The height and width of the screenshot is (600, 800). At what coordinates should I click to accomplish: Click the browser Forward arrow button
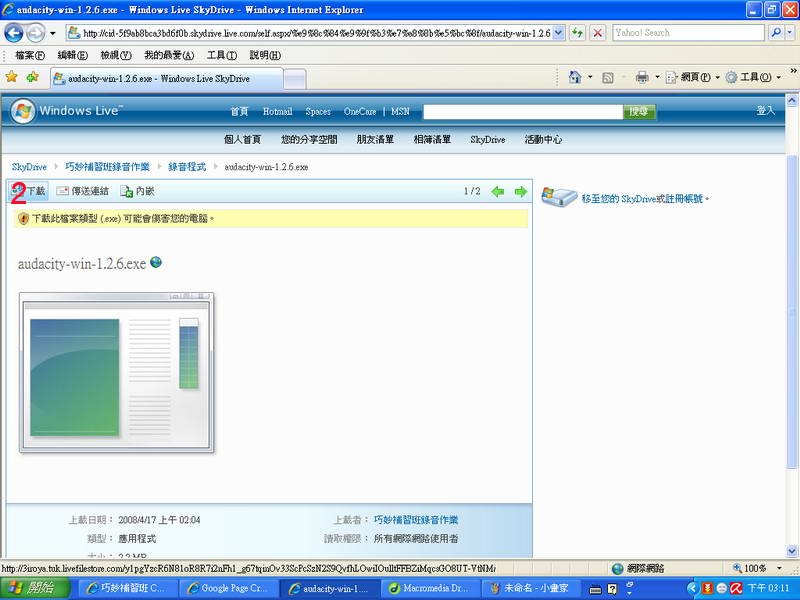click(35, 33)
